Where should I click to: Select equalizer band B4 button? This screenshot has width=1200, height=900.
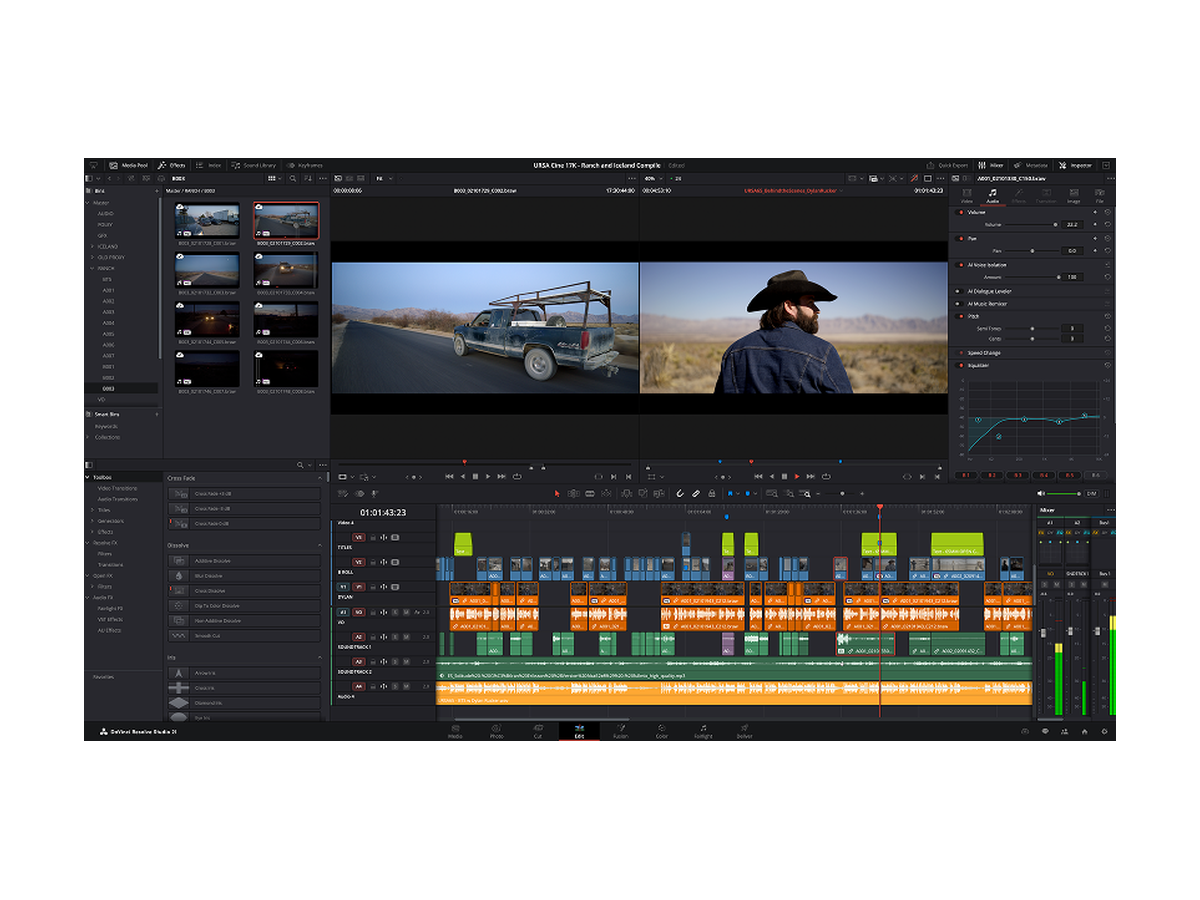click(1044, 475)
